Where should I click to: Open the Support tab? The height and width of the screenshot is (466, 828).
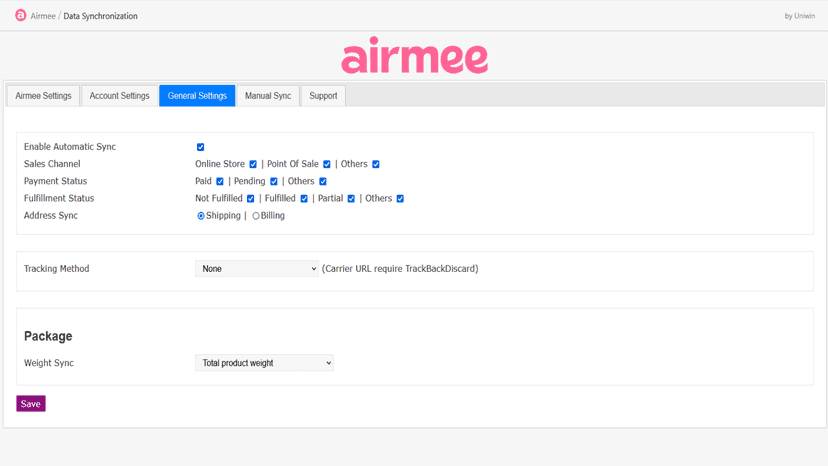[x=323, y=96]
